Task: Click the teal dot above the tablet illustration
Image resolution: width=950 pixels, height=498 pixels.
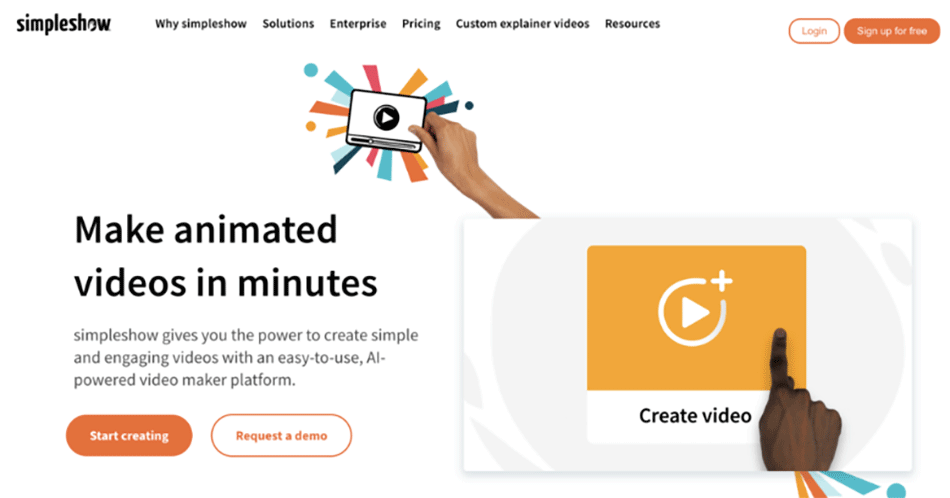Action: 311,70
